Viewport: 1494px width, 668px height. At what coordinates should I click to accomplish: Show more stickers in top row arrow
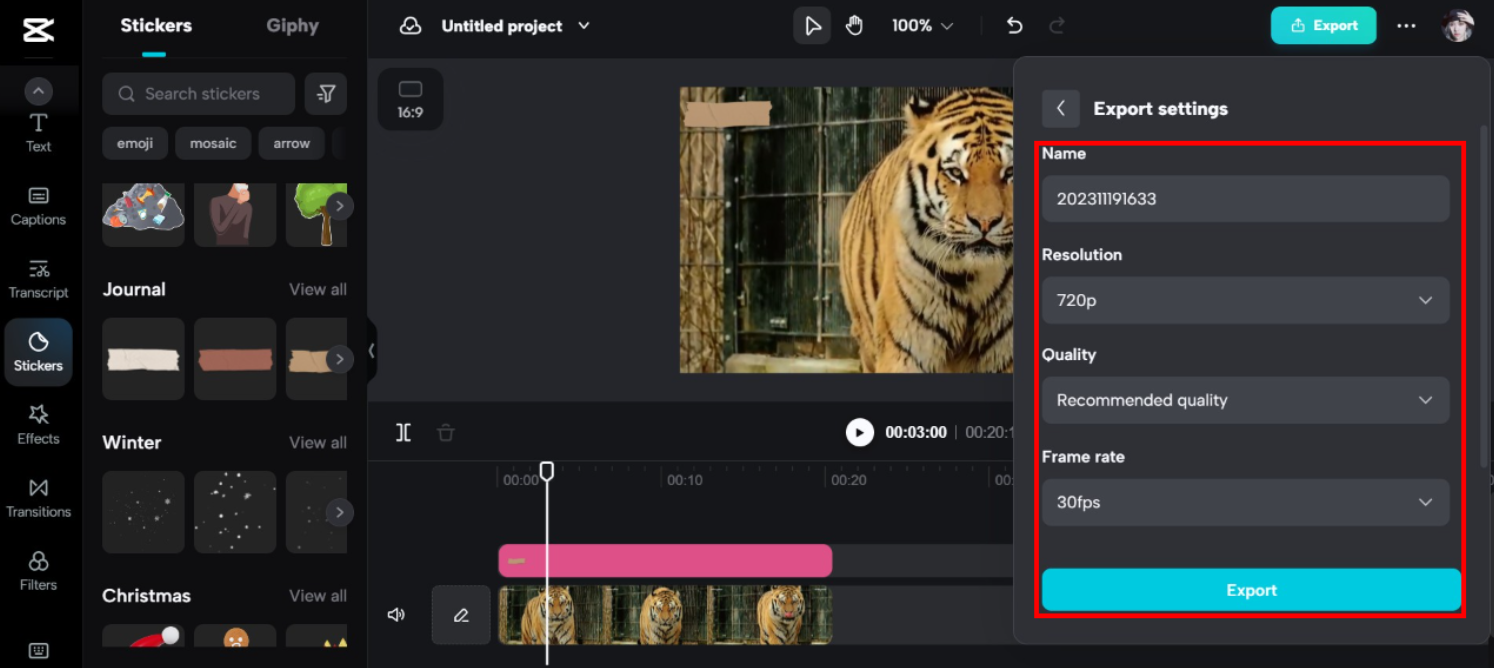click(340, 206)
